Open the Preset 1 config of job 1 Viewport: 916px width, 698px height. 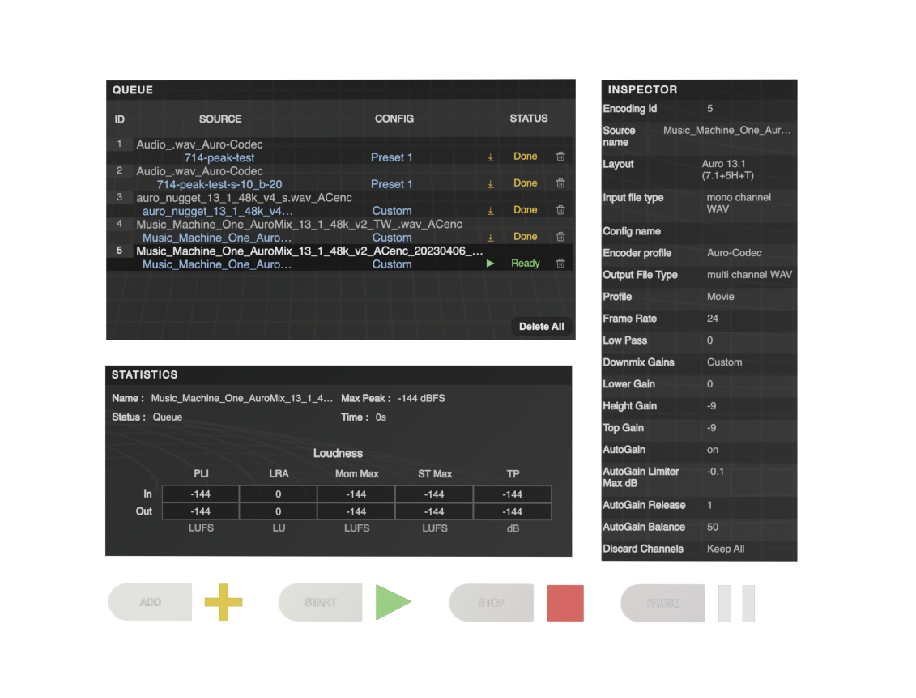(x=391, y=157)
